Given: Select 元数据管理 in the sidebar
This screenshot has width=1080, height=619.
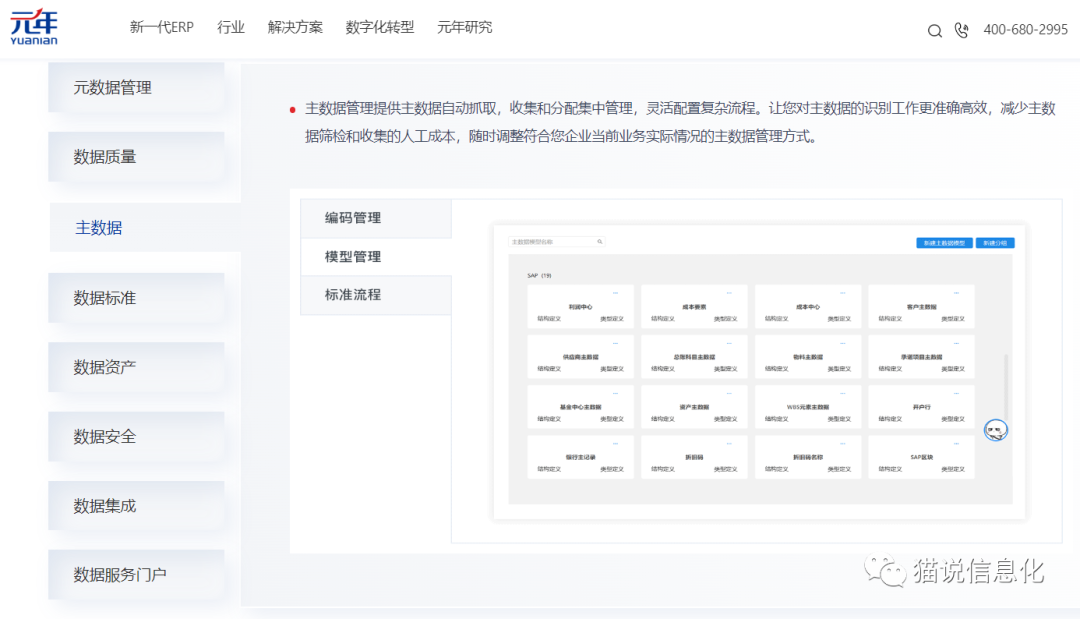Looking at the screenshot, I should tap(112, 88).
